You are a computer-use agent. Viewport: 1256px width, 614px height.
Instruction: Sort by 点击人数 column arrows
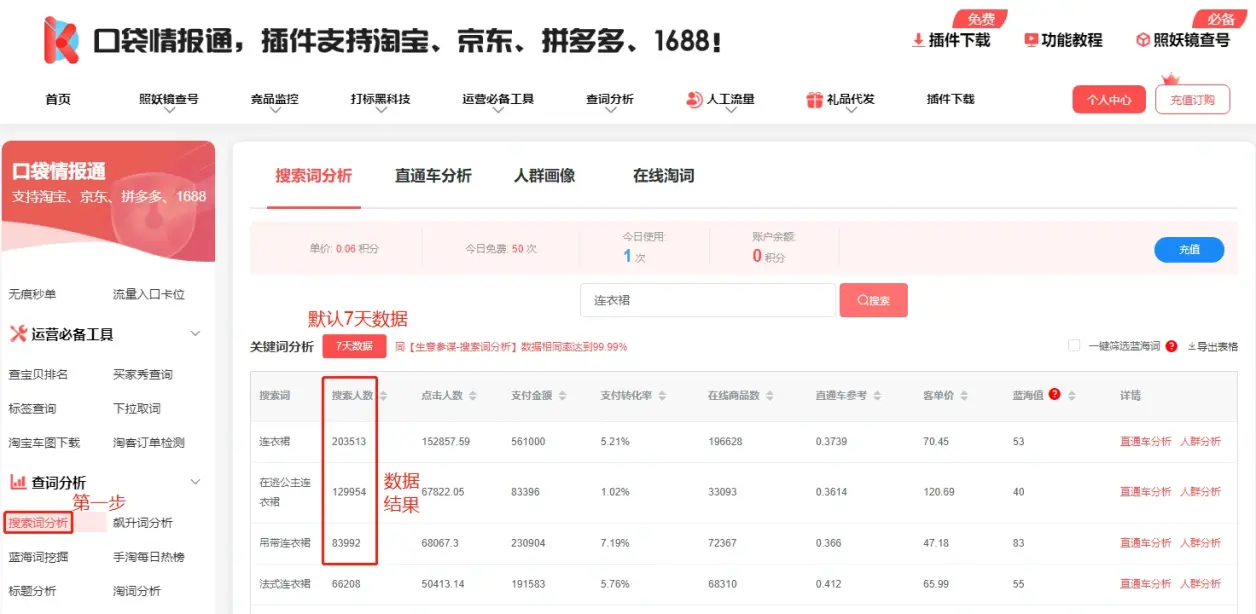[472, 396]
